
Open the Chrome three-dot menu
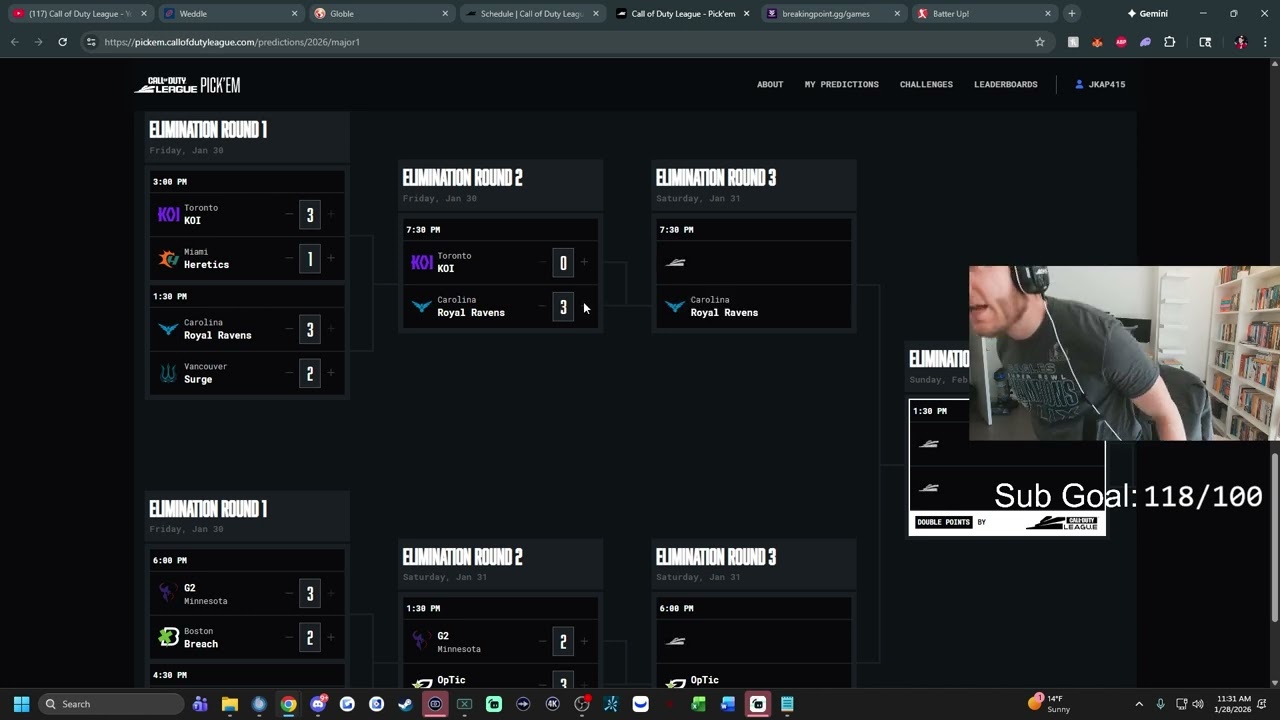(x=1265, y=42)
